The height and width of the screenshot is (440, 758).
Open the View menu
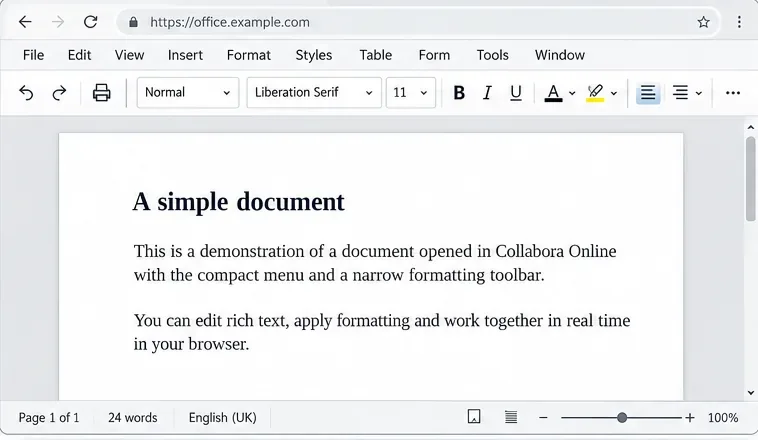point(129,55)
